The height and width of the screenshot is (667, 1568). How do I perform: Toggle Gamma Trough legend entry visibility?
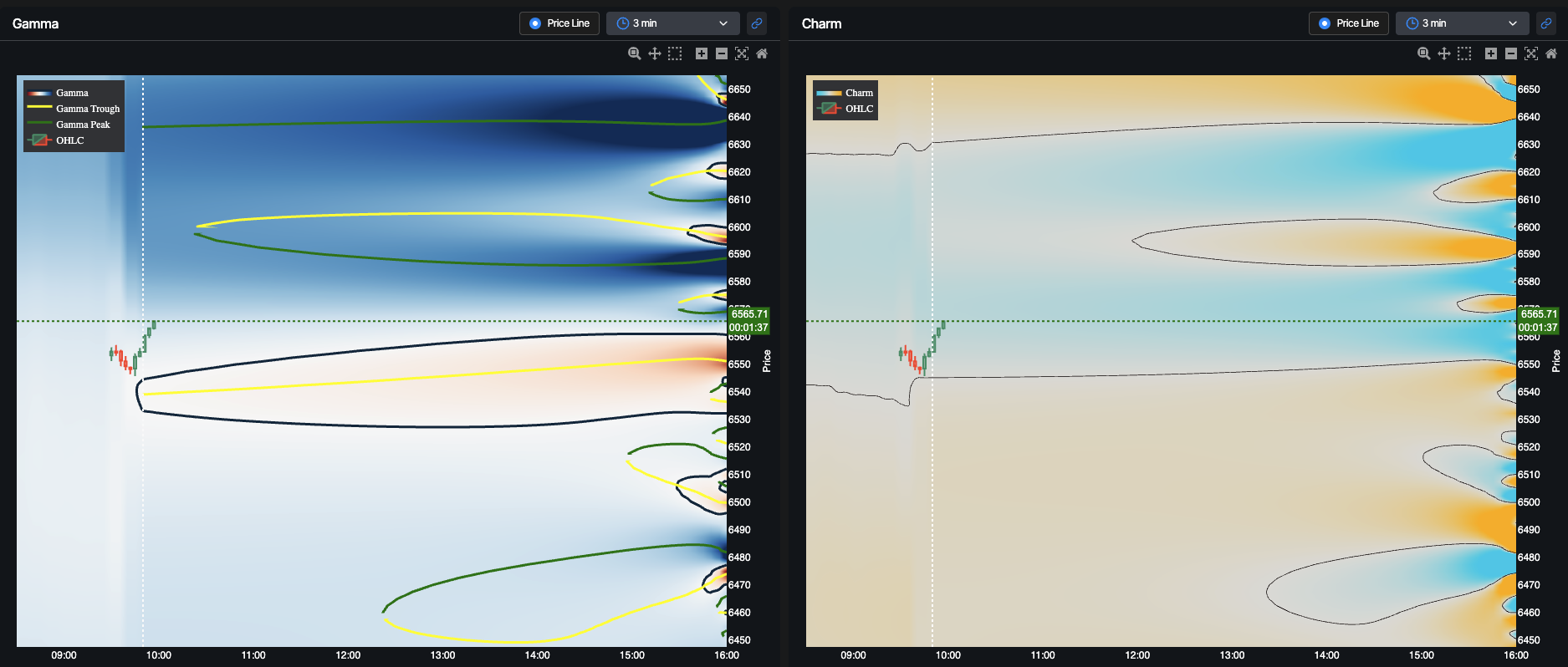74,109
